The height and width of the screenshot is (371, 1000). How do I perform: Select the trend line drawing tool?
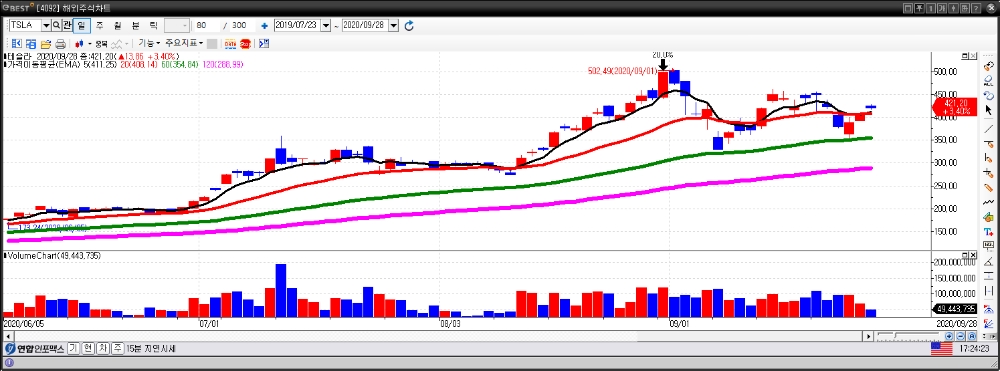click(x=989, y=129)
